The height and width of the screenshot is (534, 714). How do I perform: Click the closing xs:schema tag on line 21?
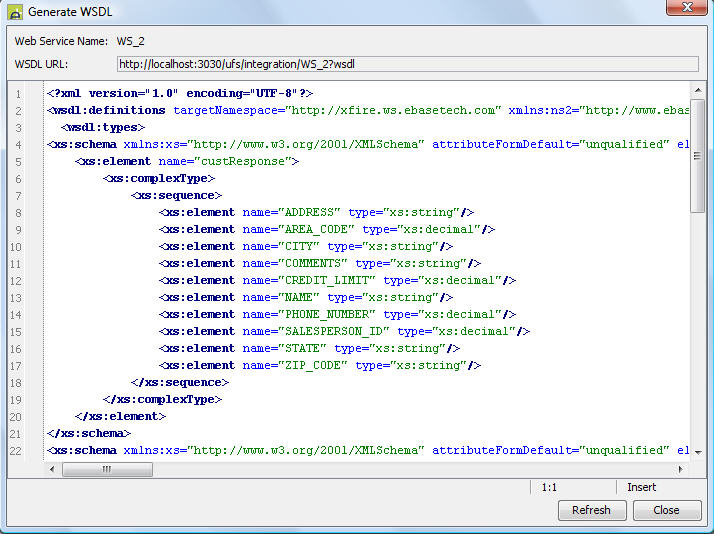point(89,433)
